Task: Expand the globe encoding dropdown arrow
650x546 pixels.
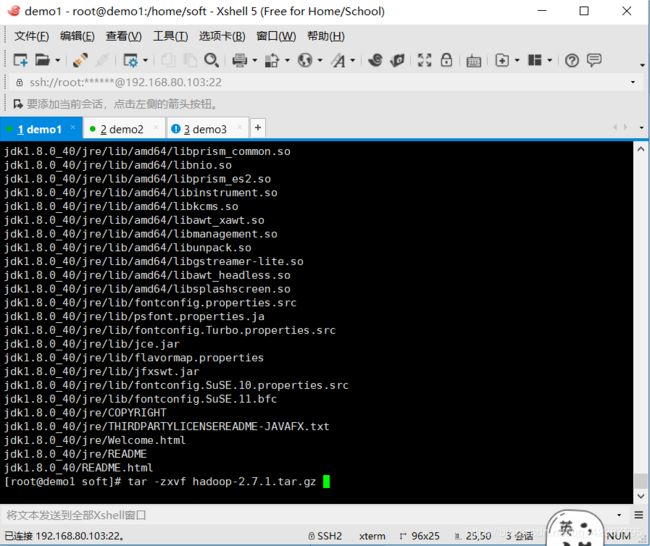Action: [320, 61]
